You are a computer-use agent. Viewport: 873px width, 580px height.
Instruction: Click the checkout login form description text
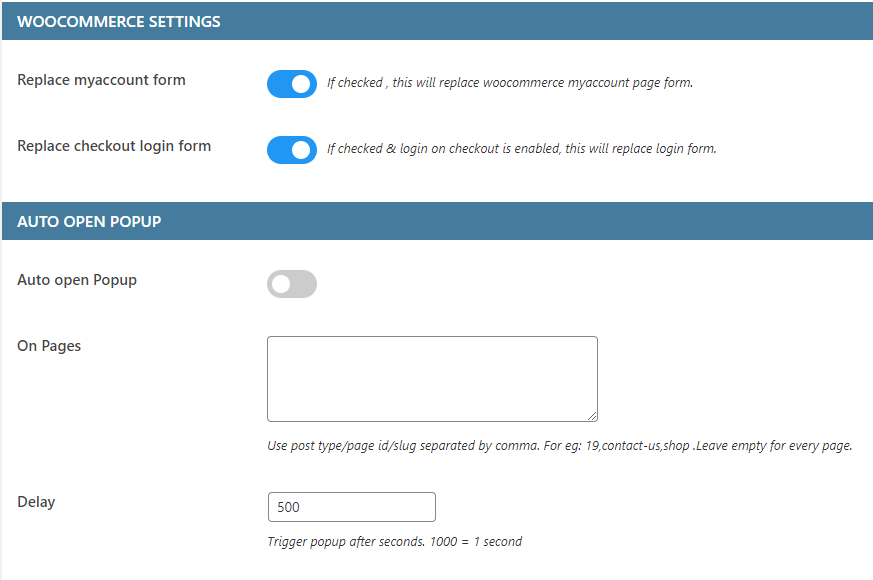point(522,149)
